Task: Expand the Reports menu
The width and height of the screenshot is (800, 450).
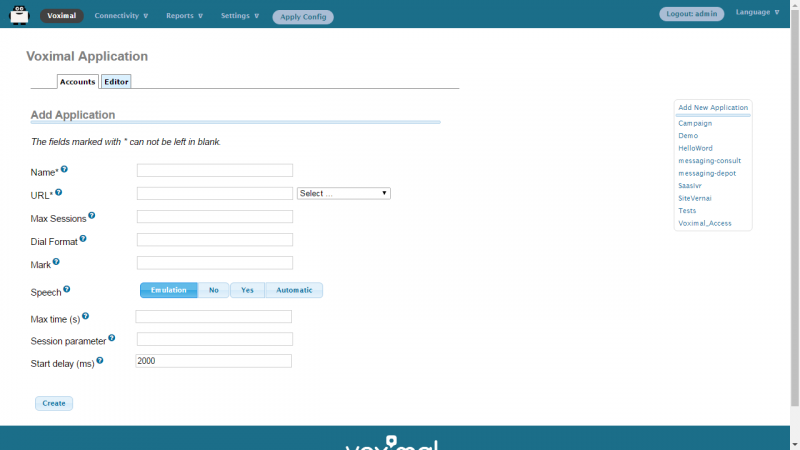Action: point(184,16)
